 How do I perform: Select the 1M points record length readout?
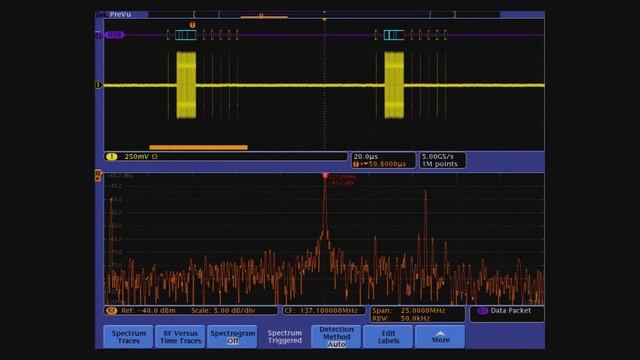pos(440,164)
